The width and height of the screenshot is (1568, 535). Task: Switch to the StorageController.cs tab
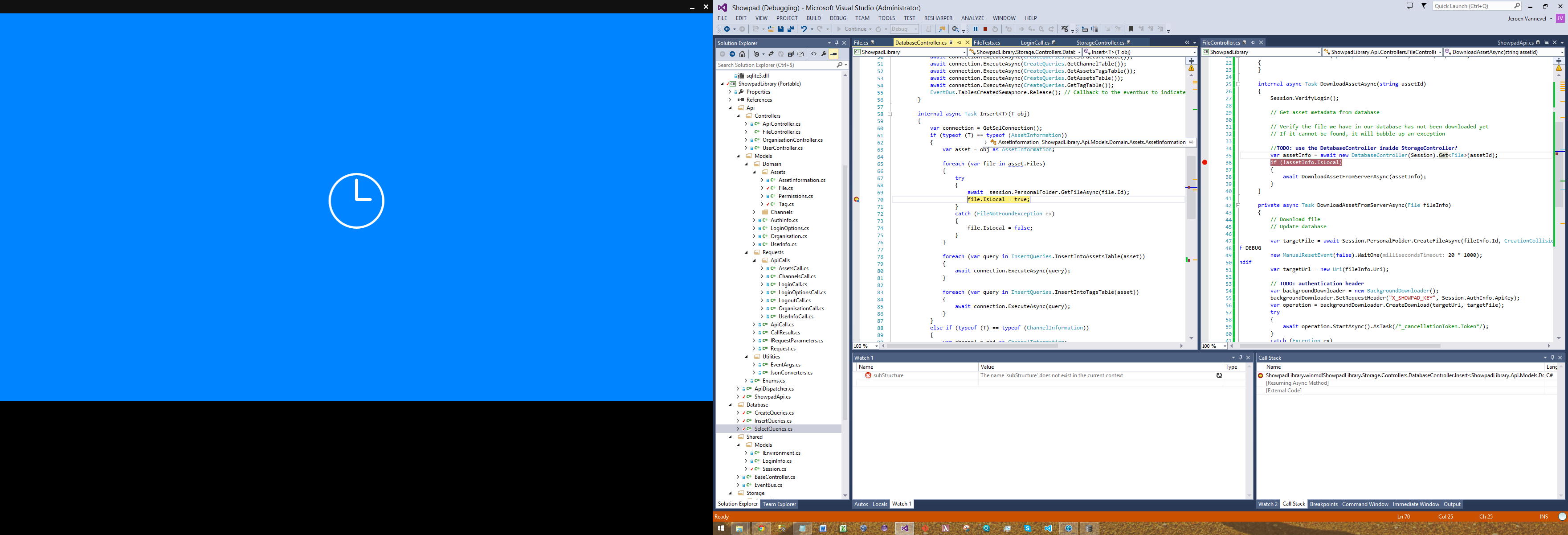pos(1099,43)
